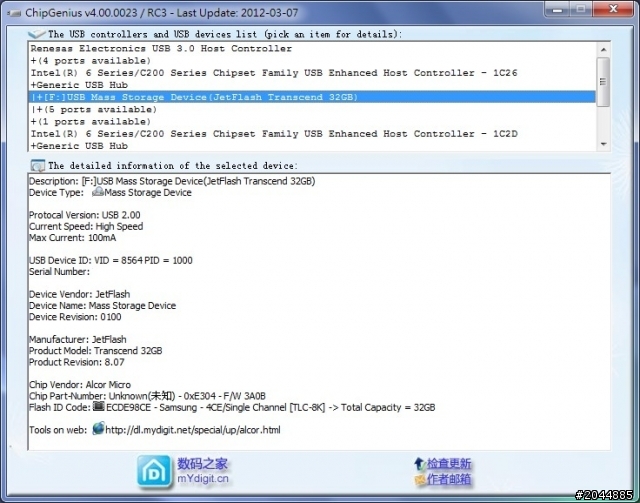
Task: Click the 'Chip Vendor: Alcor Micro' line
Action: click(80, 385)
